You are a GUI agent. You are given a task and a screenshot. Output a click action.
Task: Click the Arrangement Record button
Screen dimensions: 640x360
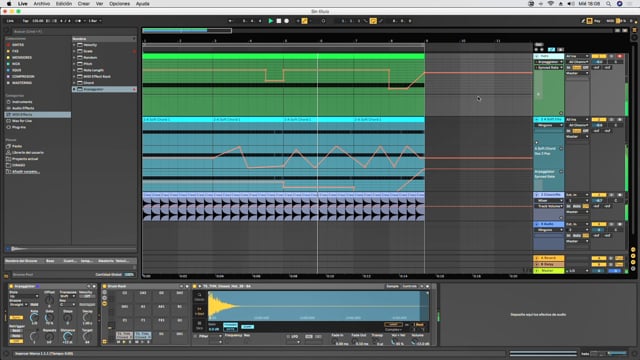(287, 21)
